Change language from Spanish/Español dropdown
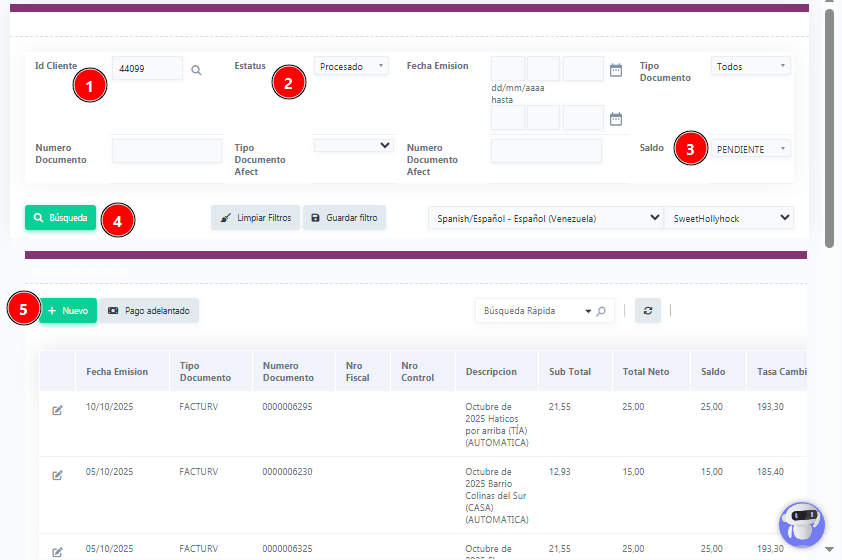 point(544,218)
